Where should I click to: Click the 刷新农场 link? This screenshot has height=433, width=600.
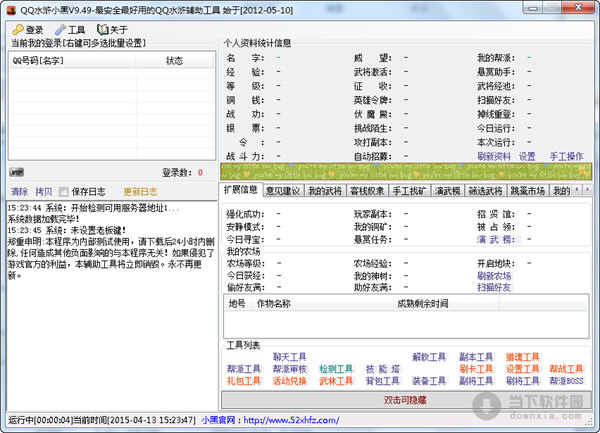coord(494,276)
